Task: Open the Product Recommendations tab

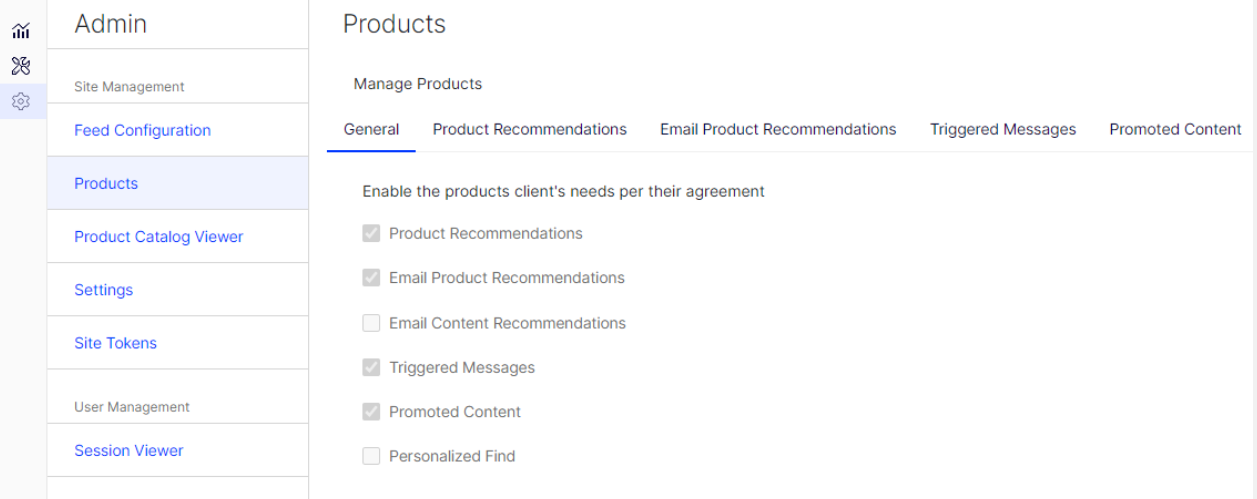Action: click(x=530, y=130)
